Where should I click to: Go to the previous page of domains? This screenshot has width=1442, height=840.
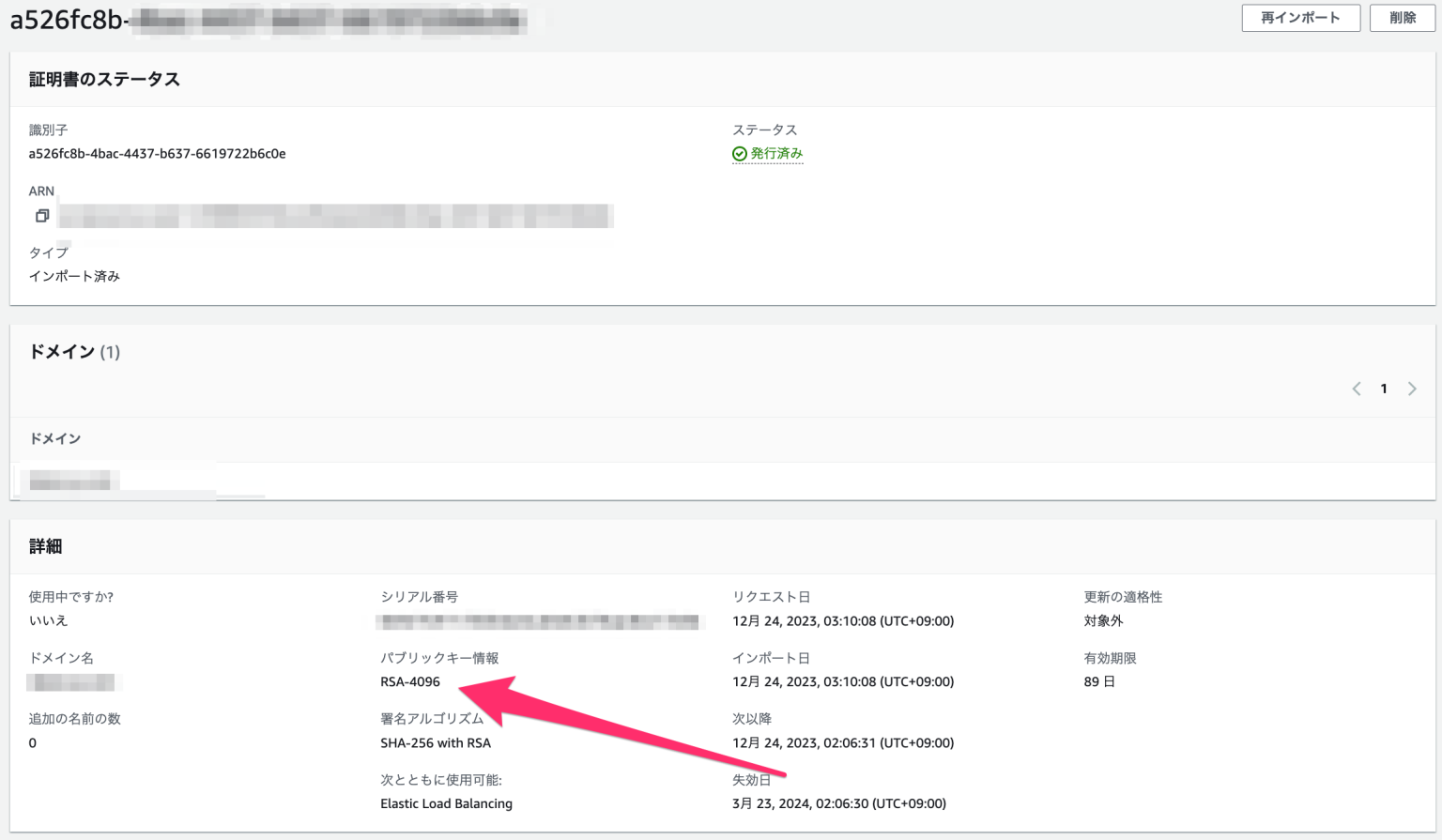tap(1356, 388)
